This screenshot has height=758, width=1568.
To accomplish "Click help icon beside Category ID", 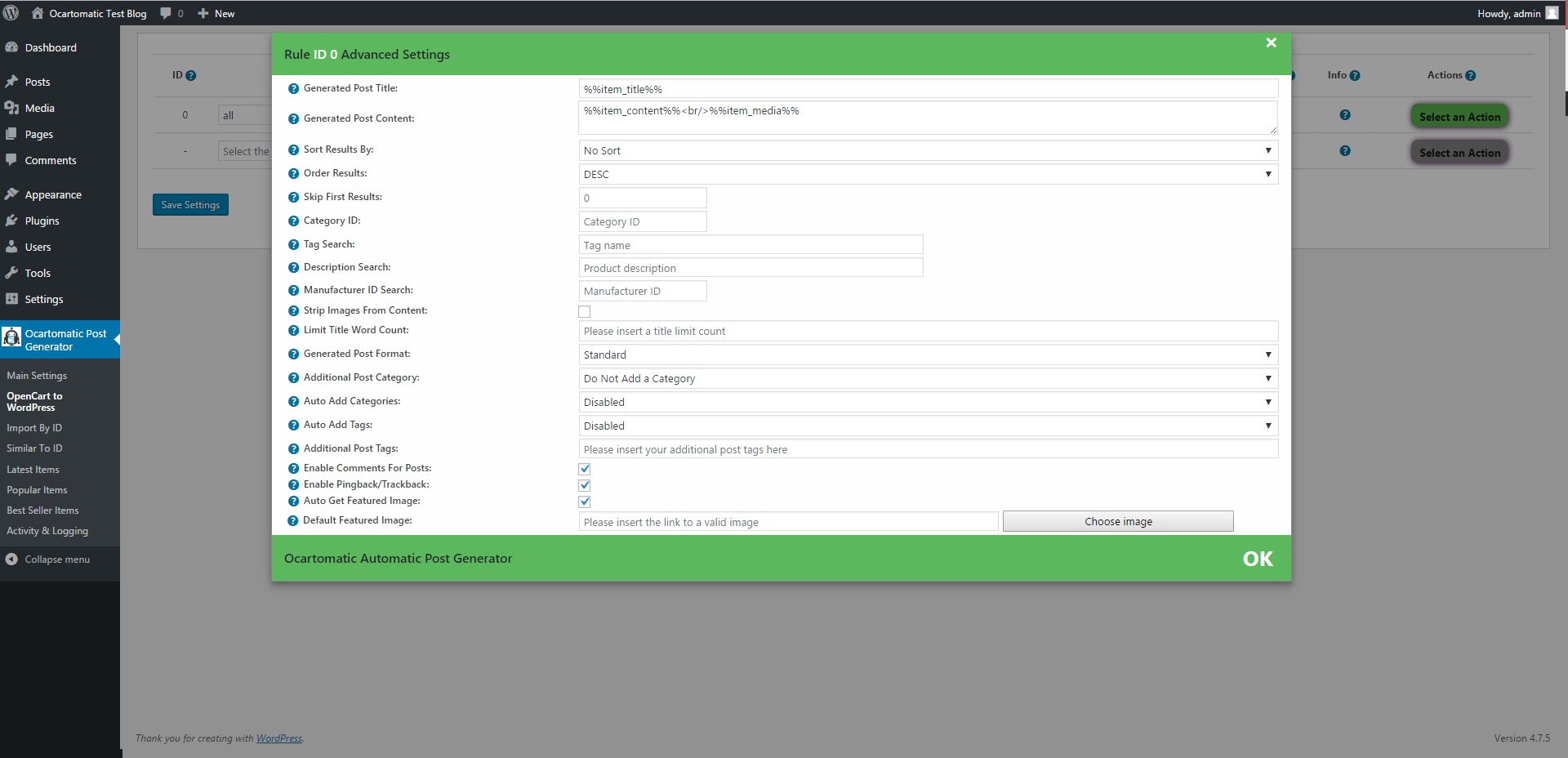I will tap(293, 221).
